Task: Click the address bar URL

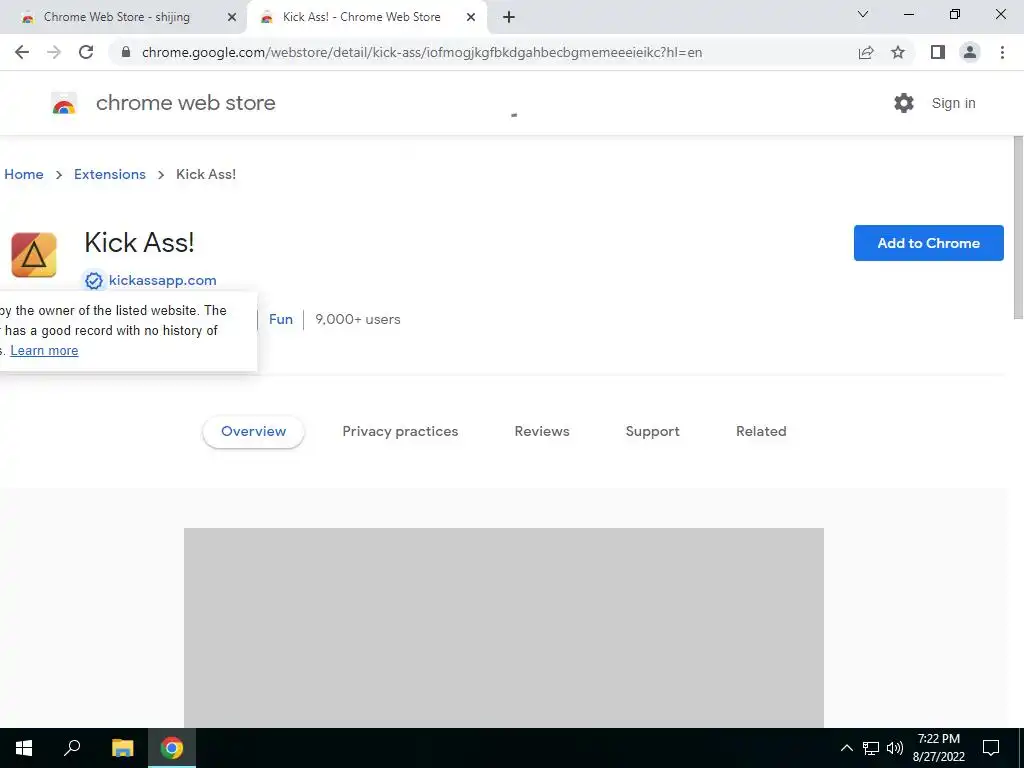Action: [x=422, y=52]
